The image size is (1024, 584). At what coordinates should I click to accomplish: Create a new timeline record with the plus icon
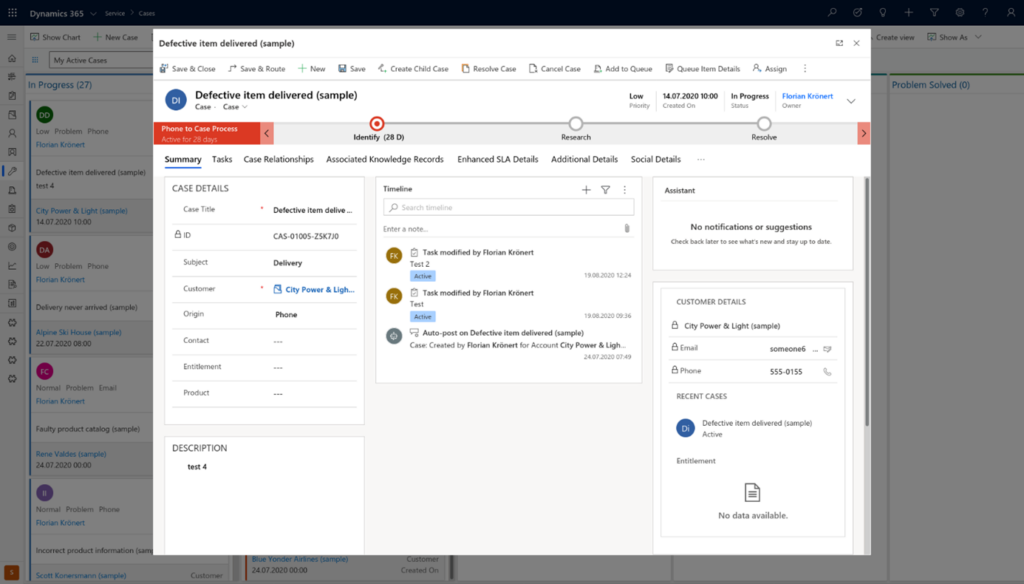pyautogui.click(x=586, y=188)
